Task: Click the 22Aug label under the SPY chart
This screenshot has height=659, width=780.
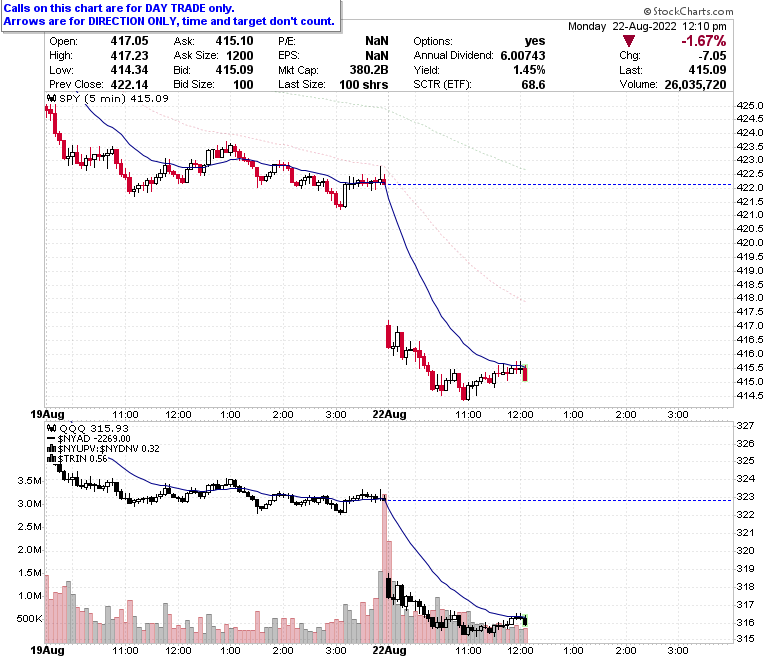Action: click(x=390, y=414)
